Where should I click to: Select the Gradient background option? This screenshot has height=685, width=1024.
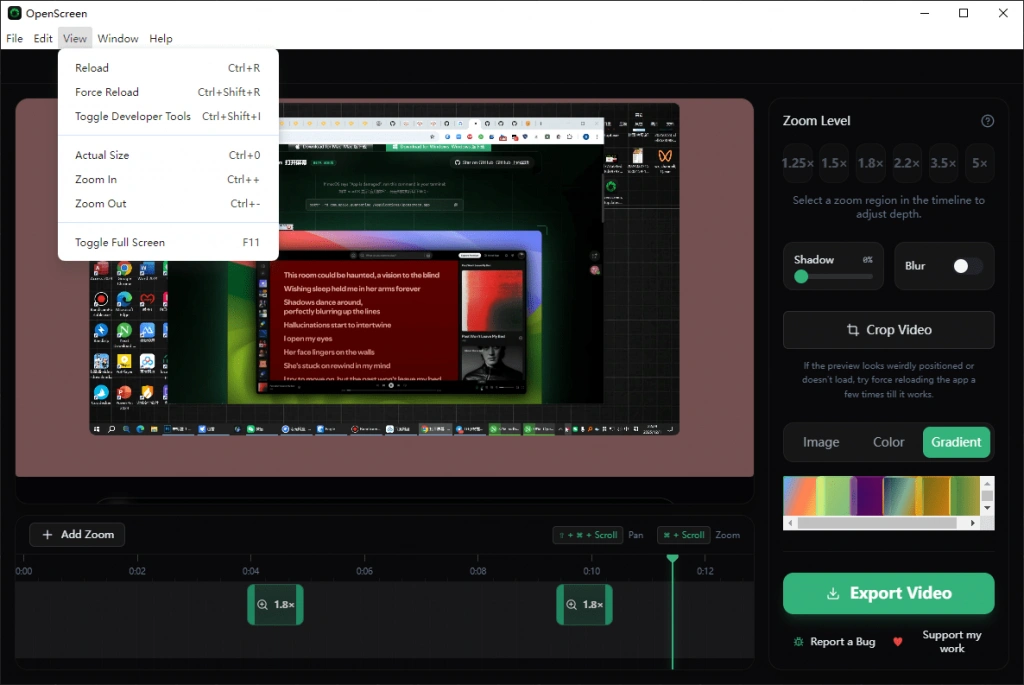point(956,442)
